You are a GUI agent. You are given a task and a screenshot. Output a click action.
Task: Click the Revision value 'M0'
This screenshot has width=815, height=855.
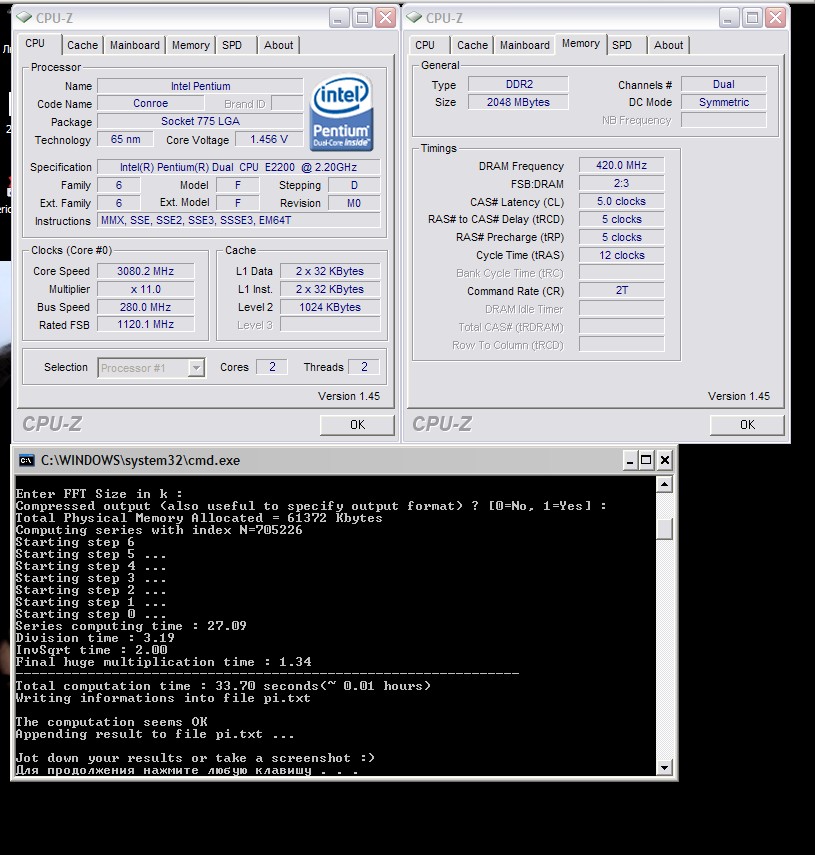click(354, 203)
